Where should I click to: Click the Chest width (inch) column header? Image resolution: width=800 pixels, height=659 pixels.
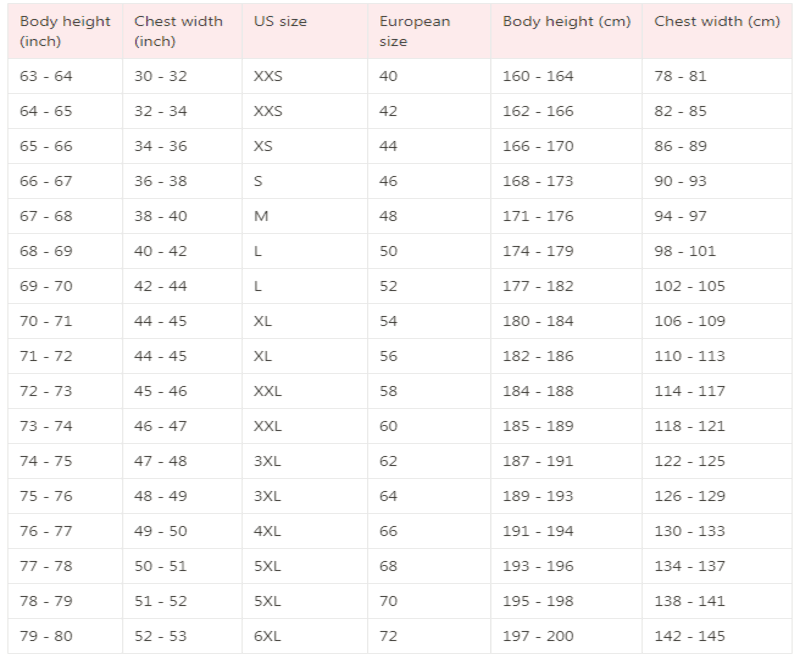182,31
